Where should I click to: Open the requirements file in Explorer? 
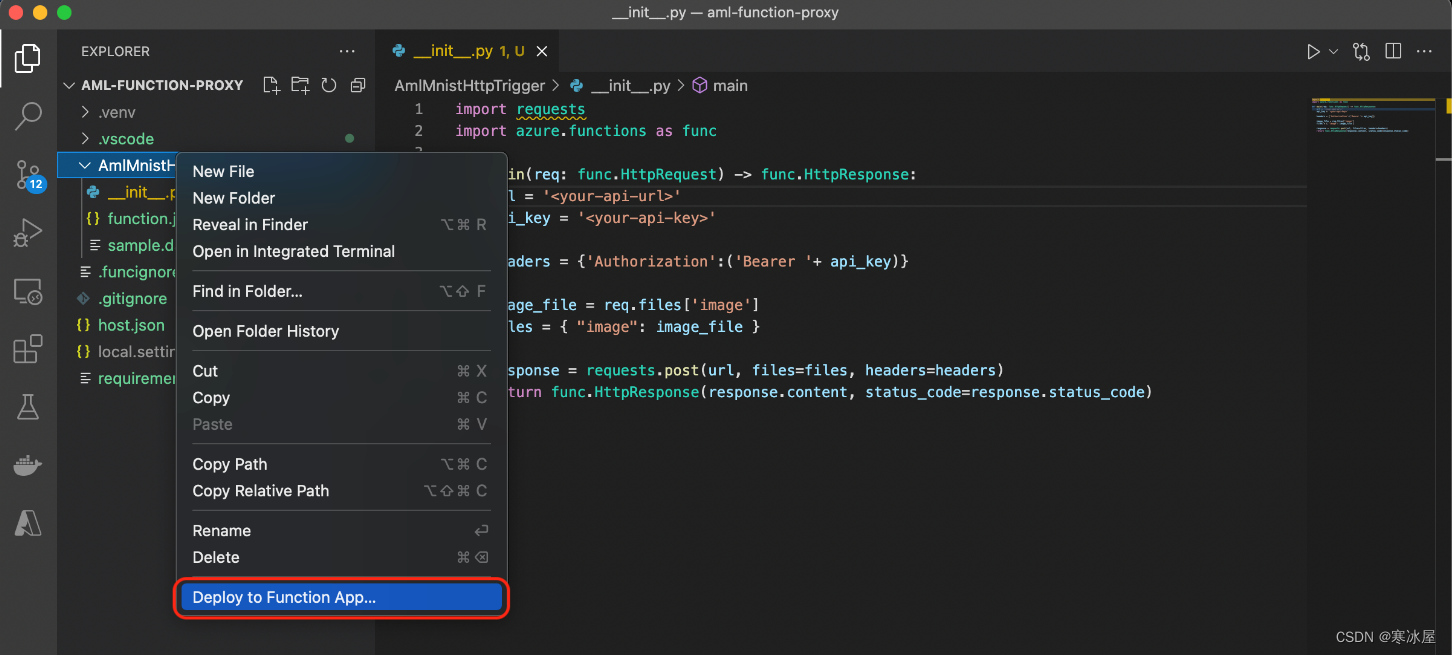click(127, 378)
